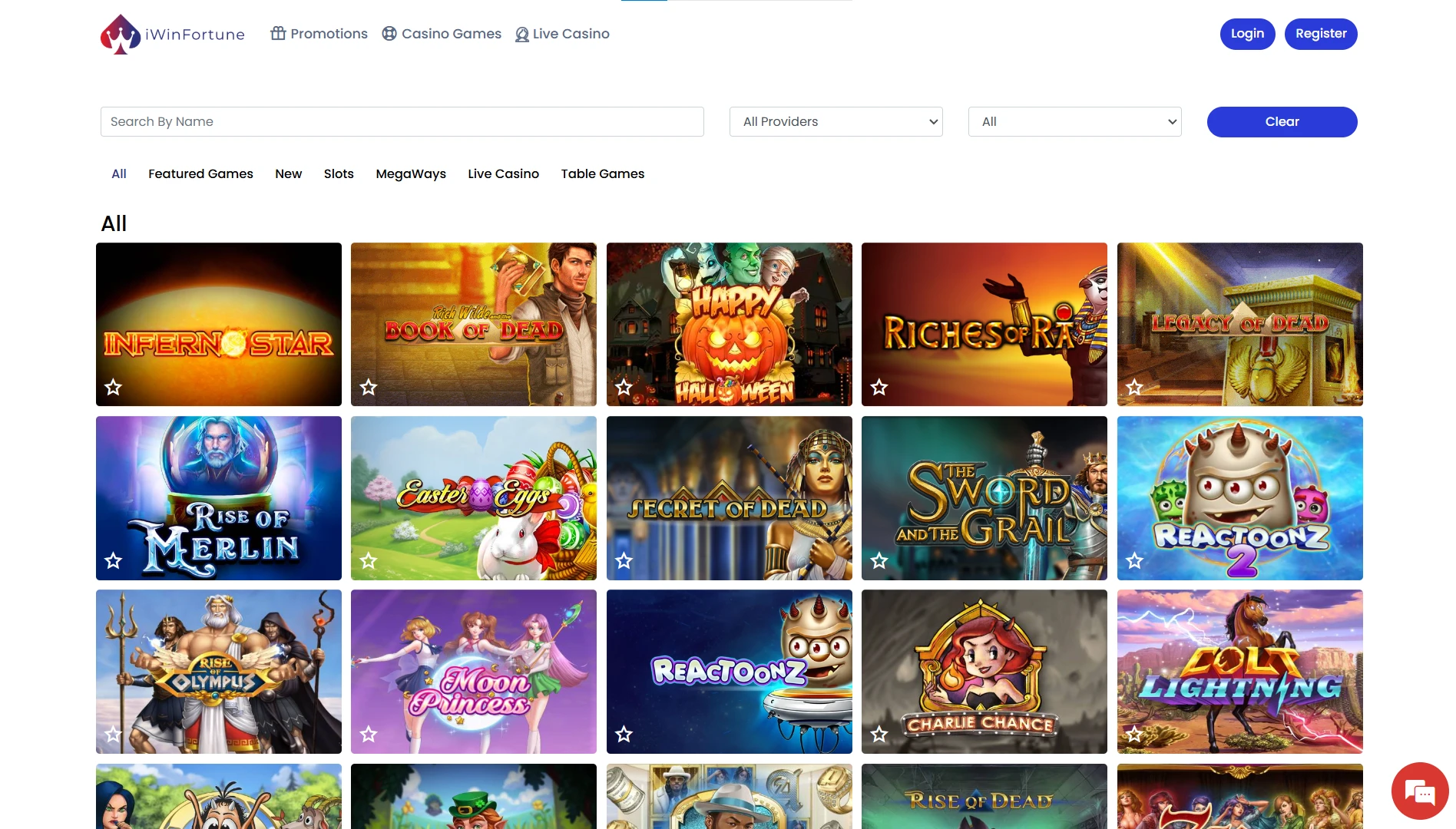Open the Rise of Olympus tile
Viewport: 1456px width, 829px height.
[x=219, y=672]
